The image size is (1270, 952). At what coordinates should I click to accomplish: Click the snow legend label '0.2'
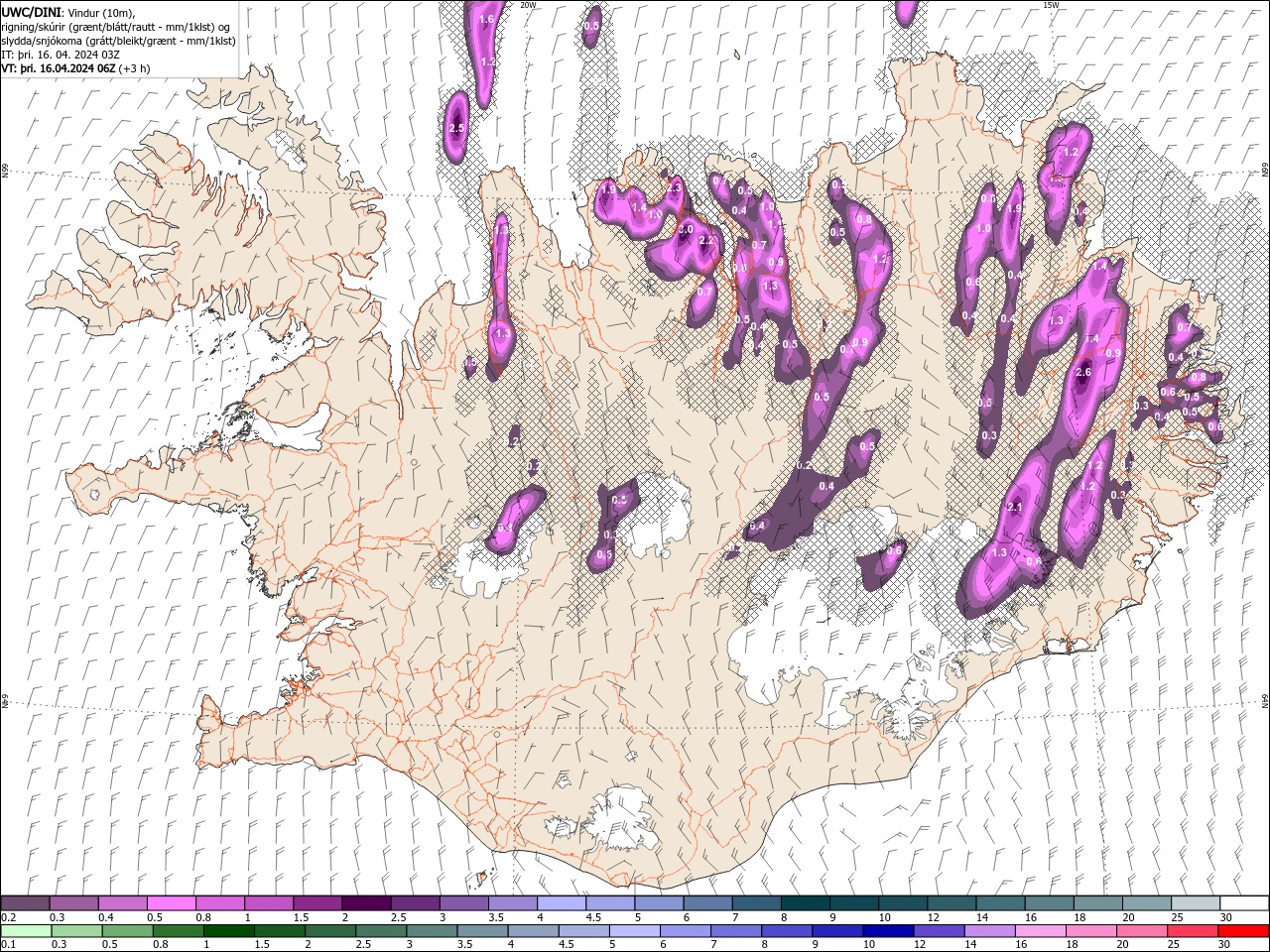9,917
